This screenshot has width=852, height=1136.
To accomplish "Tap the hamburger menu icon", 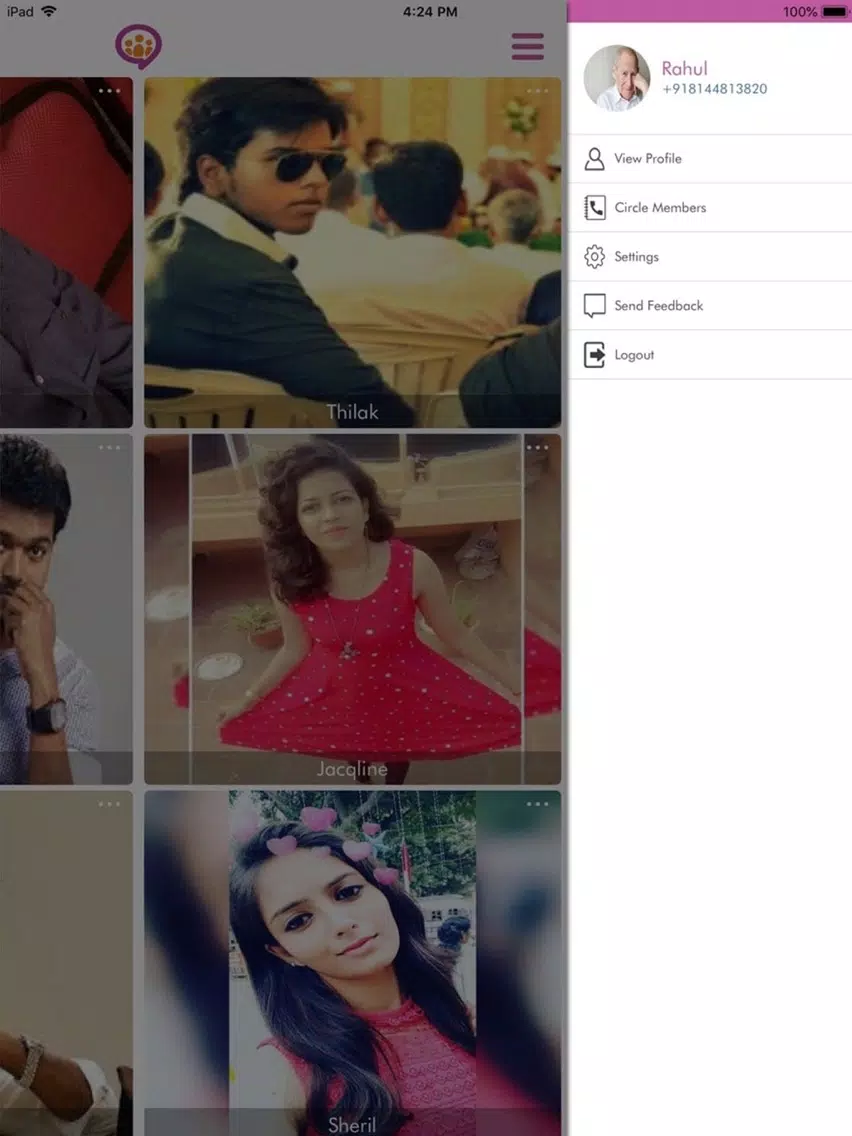I will pyautogui.click(x=527, y=46).
